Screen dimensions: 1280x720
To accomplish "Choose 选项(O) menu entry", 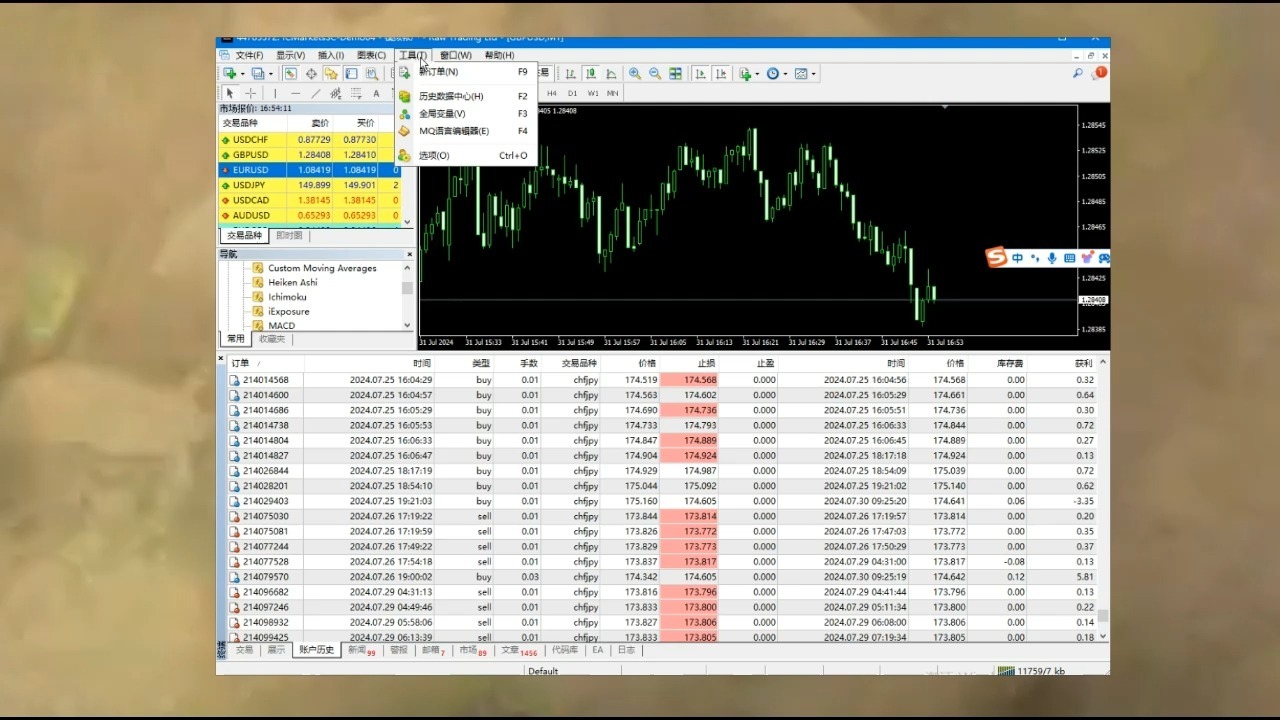I will pyautogui.click(x=467, y=156).
